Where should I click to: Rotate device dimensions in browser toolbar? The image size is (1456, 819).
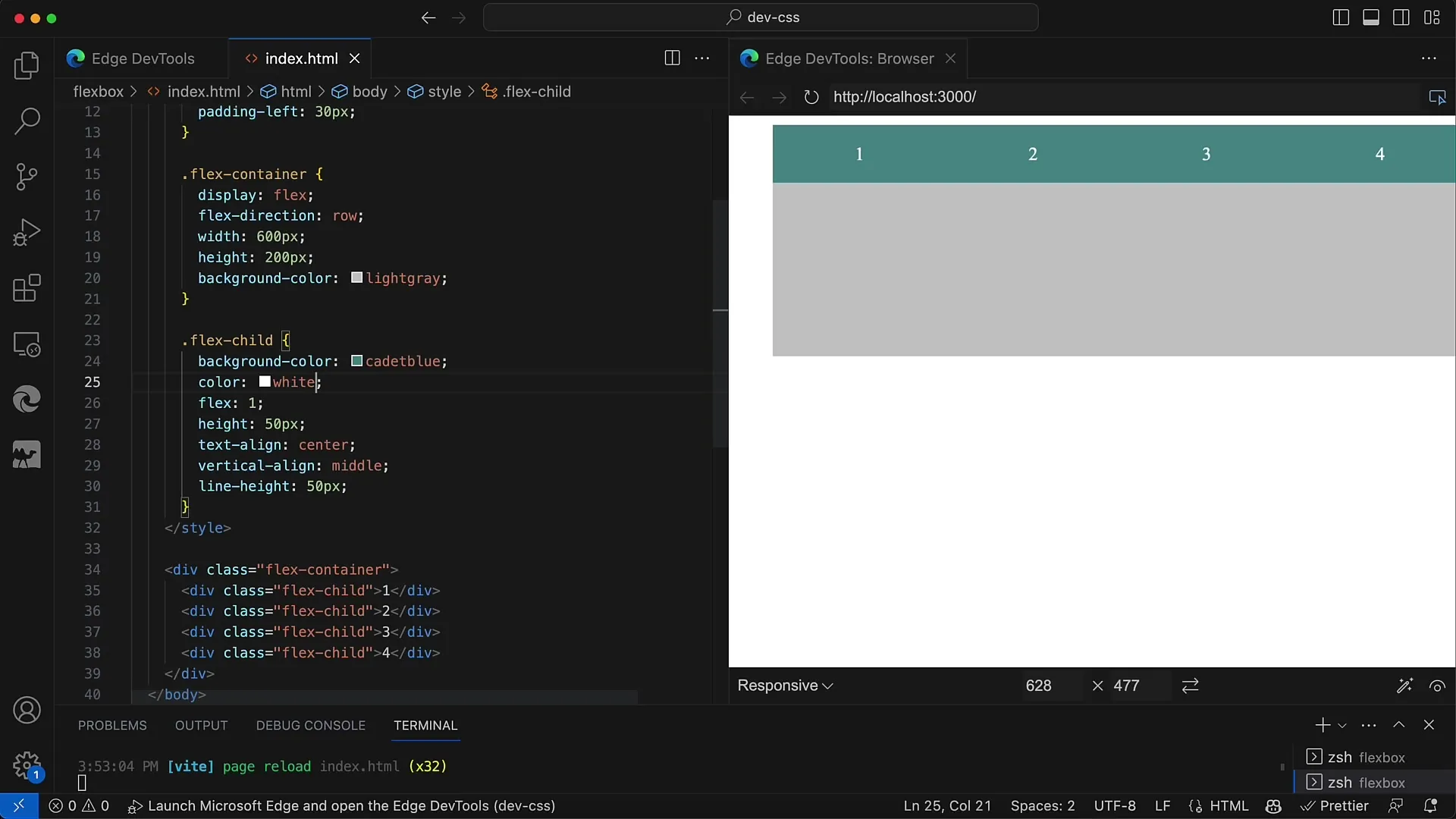pyautogui.click(x=1190, y=686)
